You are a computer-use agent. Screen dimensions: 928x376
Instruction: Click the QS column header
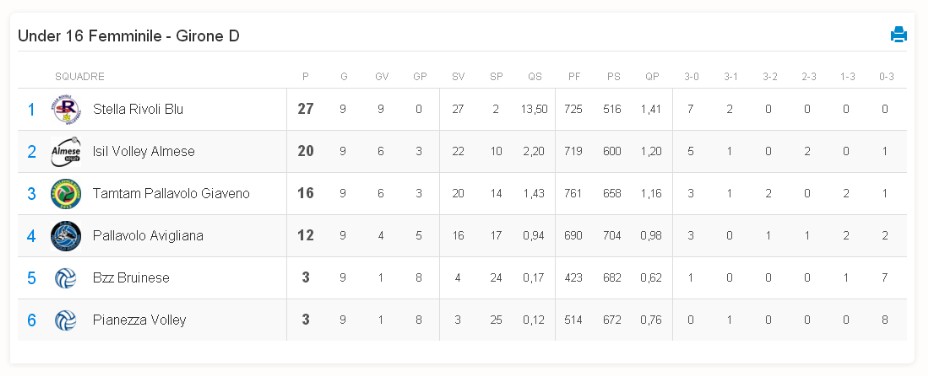point(534,76)
